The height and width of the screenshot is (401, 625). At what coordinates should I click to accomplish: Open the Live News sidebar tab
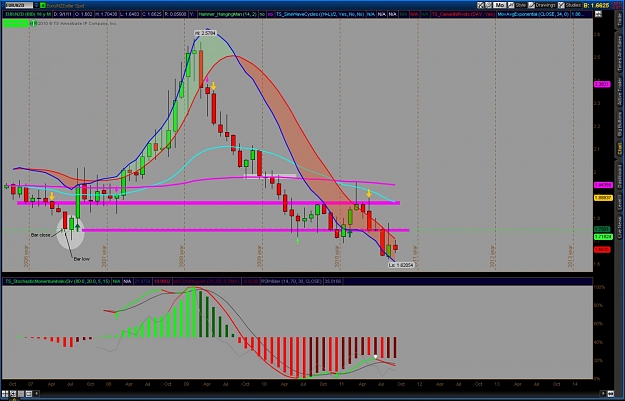620,227
